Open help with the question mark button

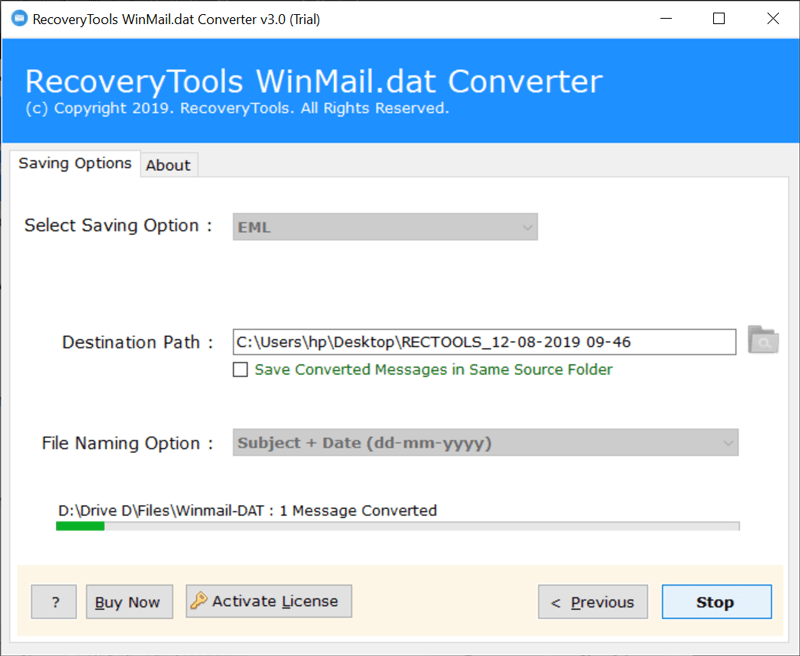click(x=54, y=602)
